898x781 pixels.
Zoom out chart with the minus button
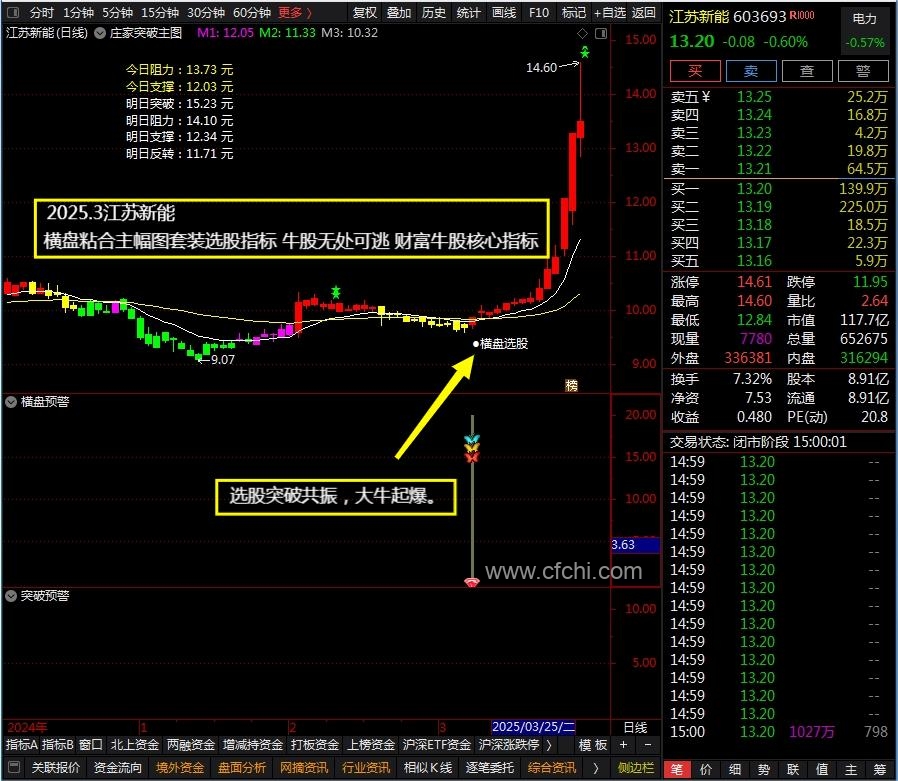pyautogui.click(x=648, y=745)
